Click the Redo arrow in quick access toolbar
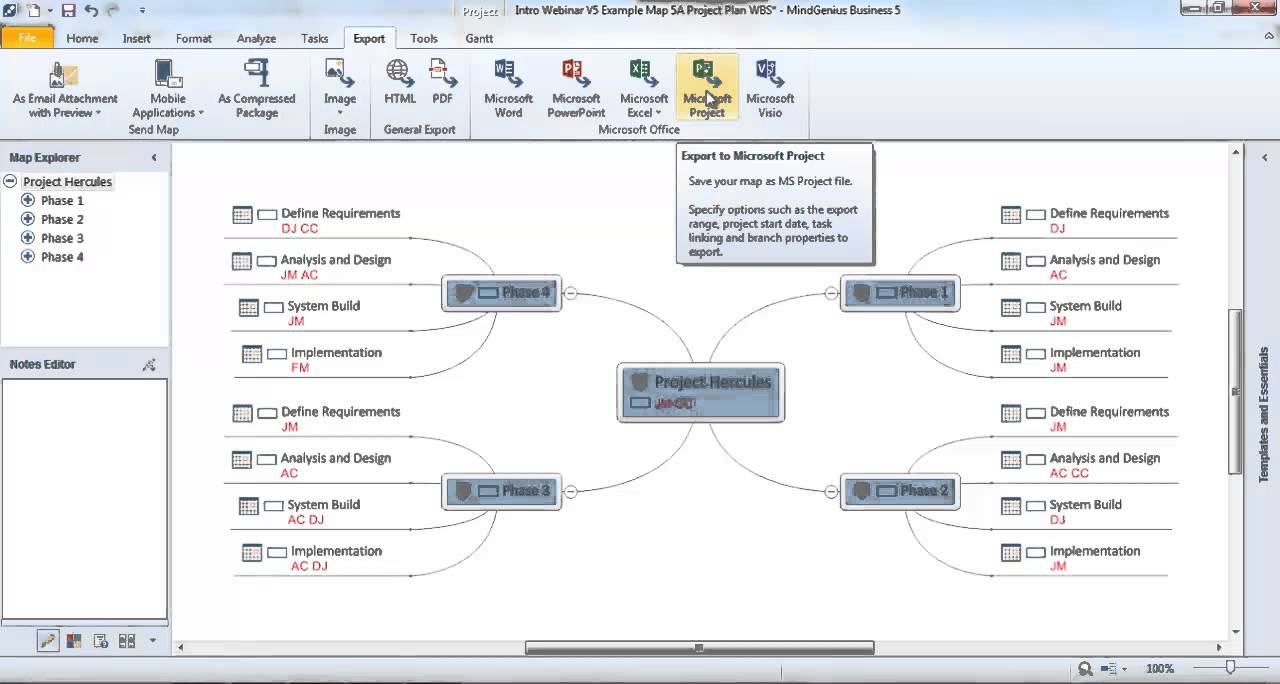This screenshot has height=684, width=1280. [x=113, y=10]
